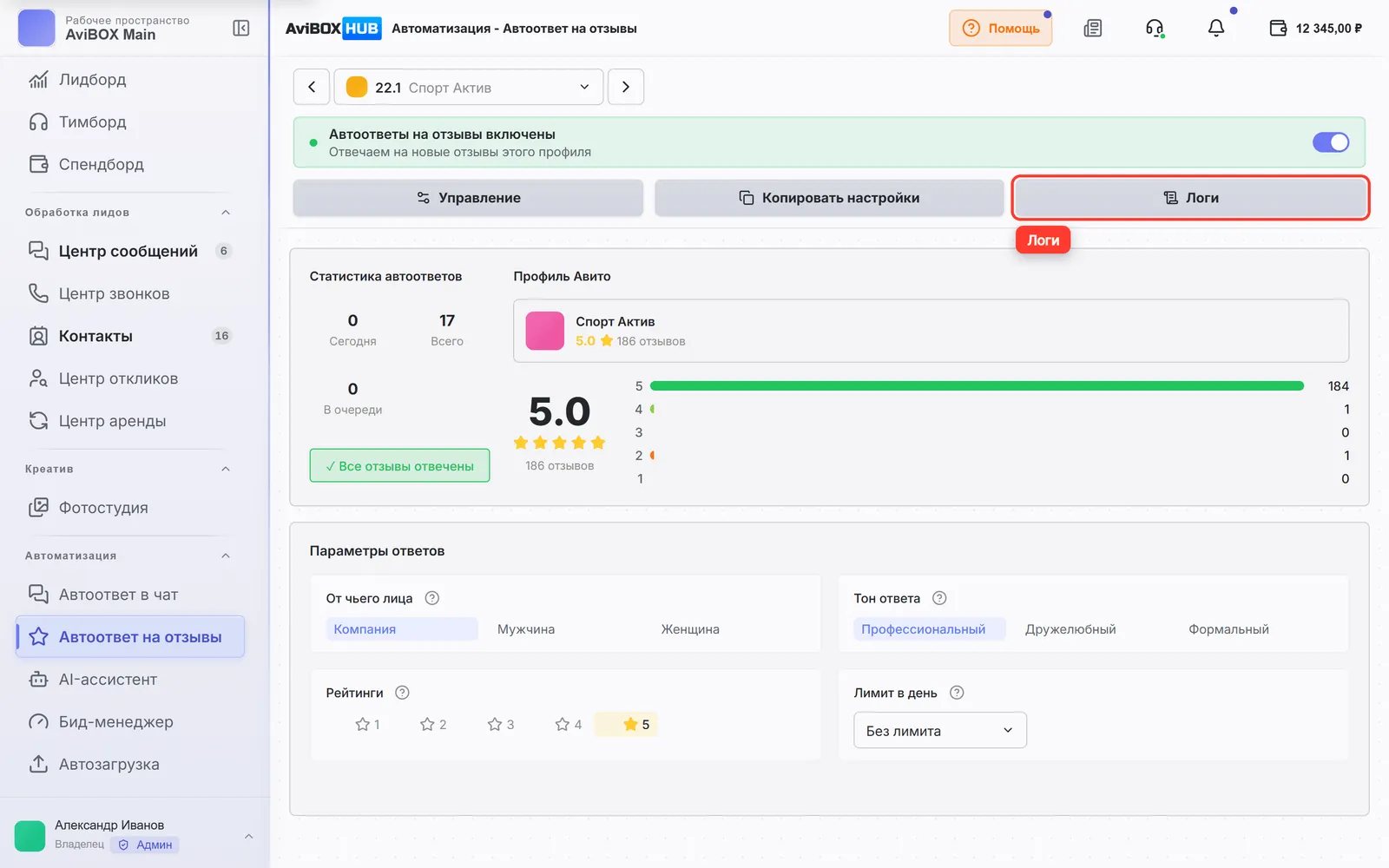Expand the Александр Иванов user menu
Image resolution: width=1389 pixels, height=868 pixels.
point(249,836)
